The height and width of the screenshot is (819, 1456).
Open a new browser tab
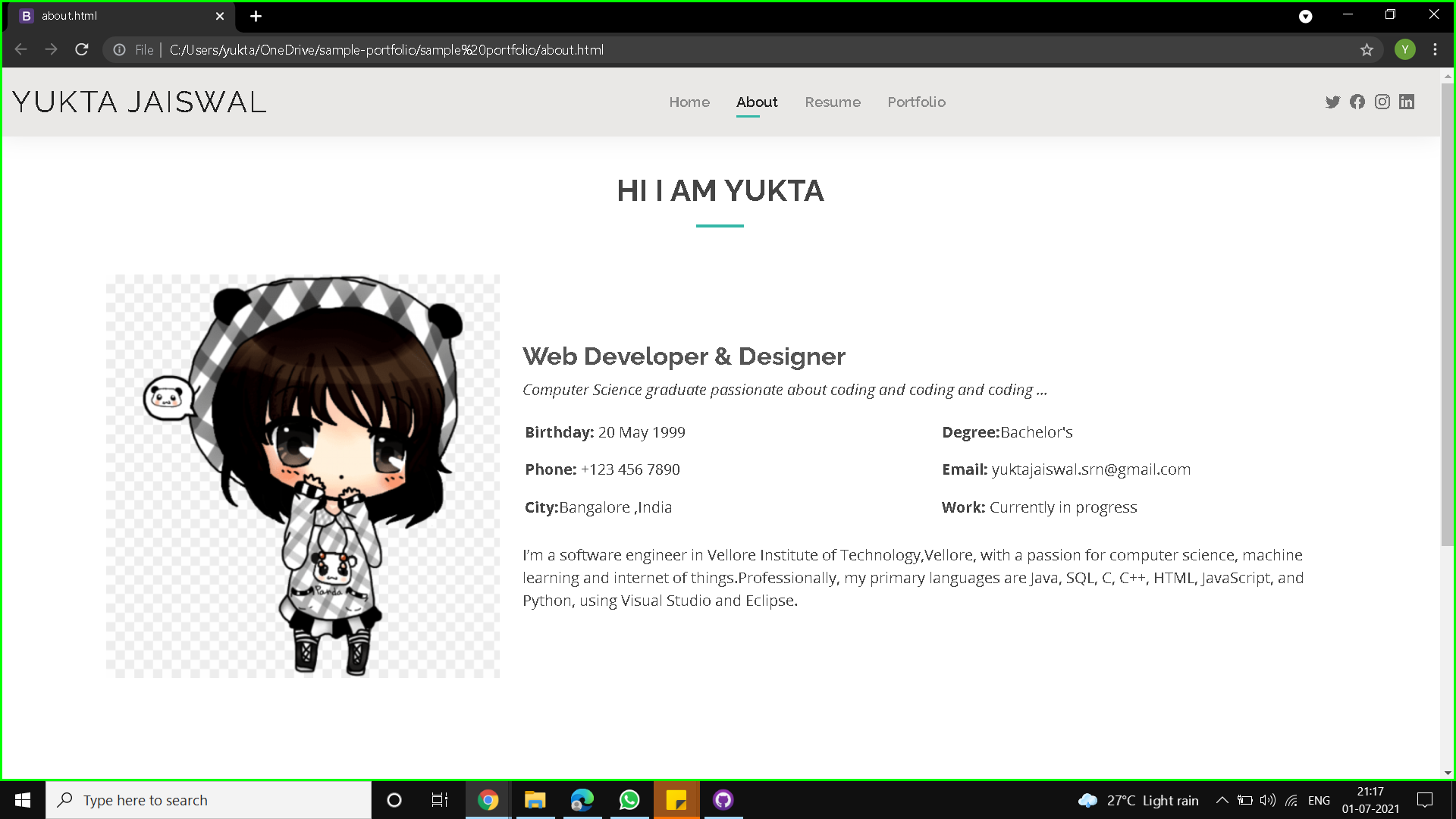click(x=256, y=16)
